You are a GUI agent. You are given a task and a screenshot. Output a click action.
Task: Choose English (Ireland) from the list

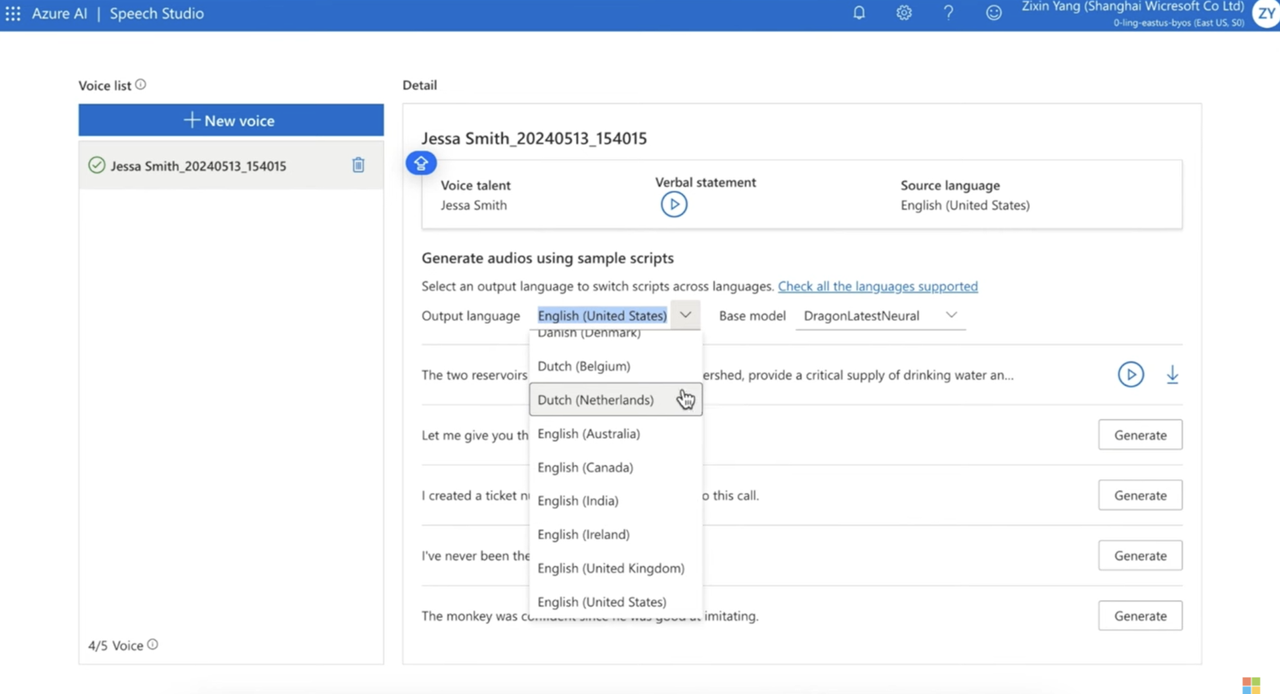616,535
